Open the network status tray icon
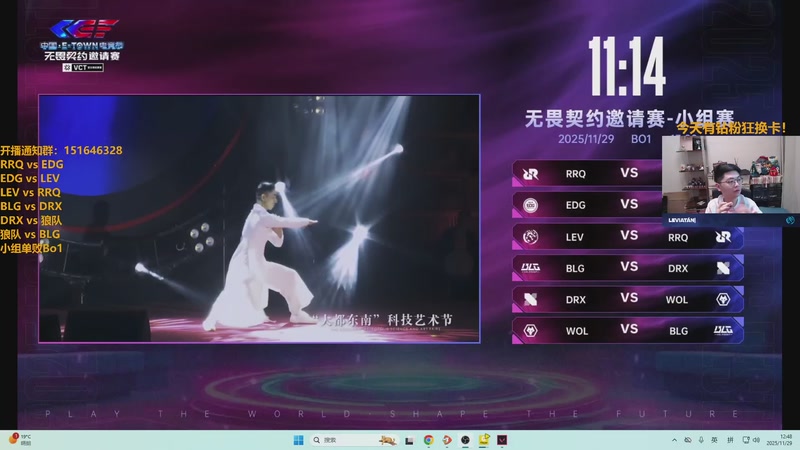The image size is (800, 450). (x=746, y=440)
